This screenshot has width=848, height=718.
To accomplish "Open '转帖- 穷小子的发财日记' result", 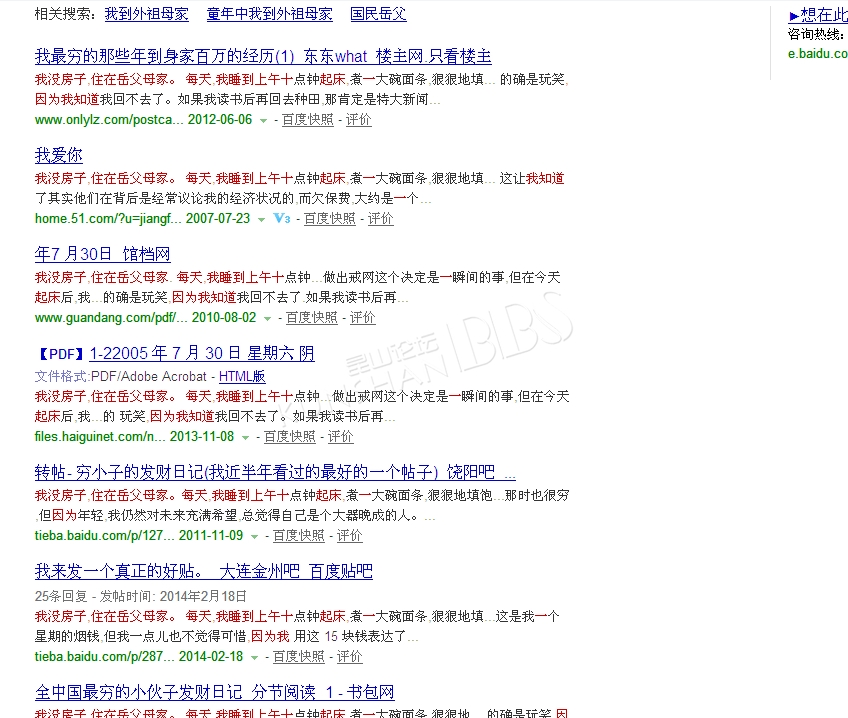I will coord(275,472).
